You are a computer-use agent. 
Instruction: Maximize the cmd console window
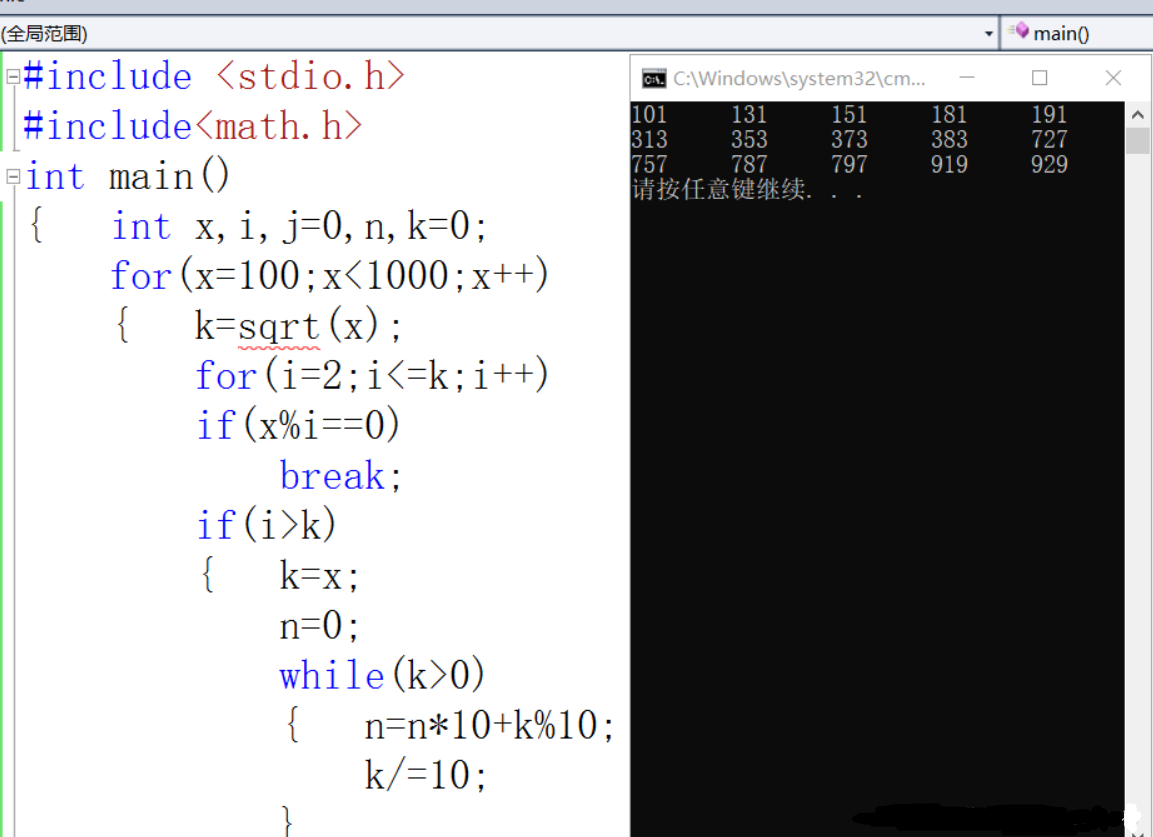pos(1039,77)
